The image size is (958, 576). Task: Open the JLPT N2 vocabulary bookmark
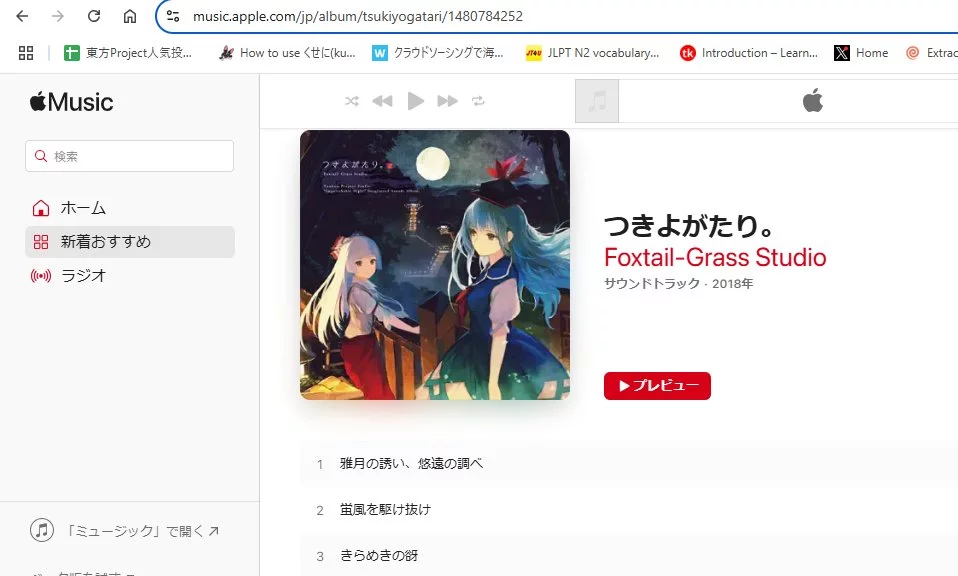593,53
